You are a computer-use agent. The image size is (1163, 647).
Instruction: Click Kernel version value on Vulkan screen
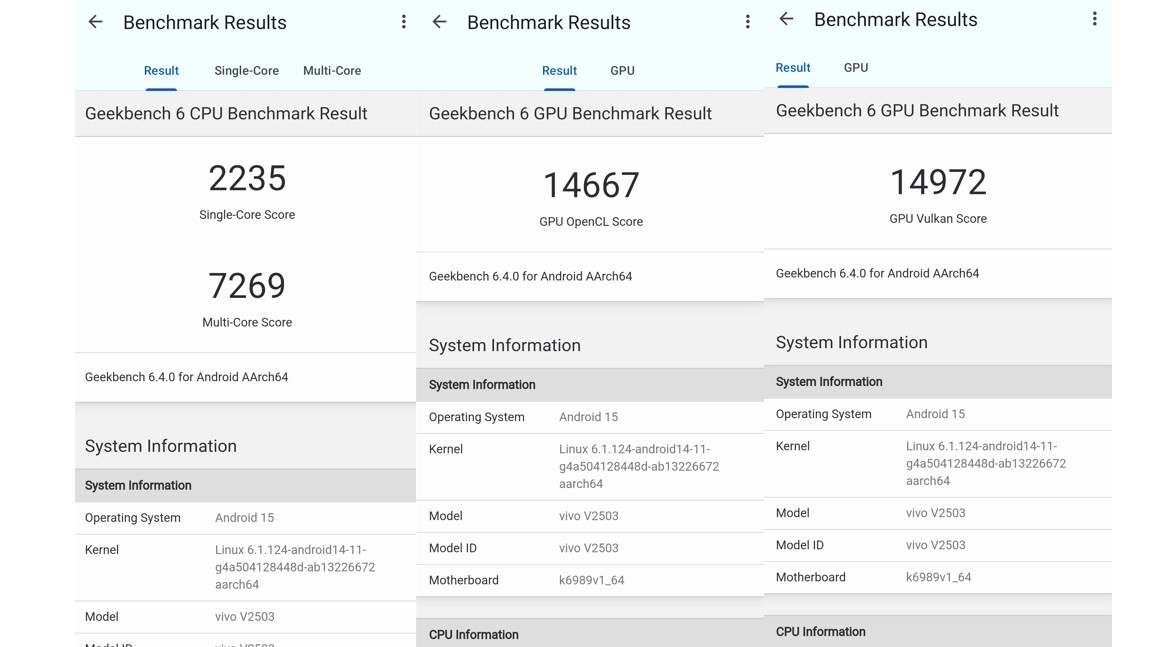point(986,464)
